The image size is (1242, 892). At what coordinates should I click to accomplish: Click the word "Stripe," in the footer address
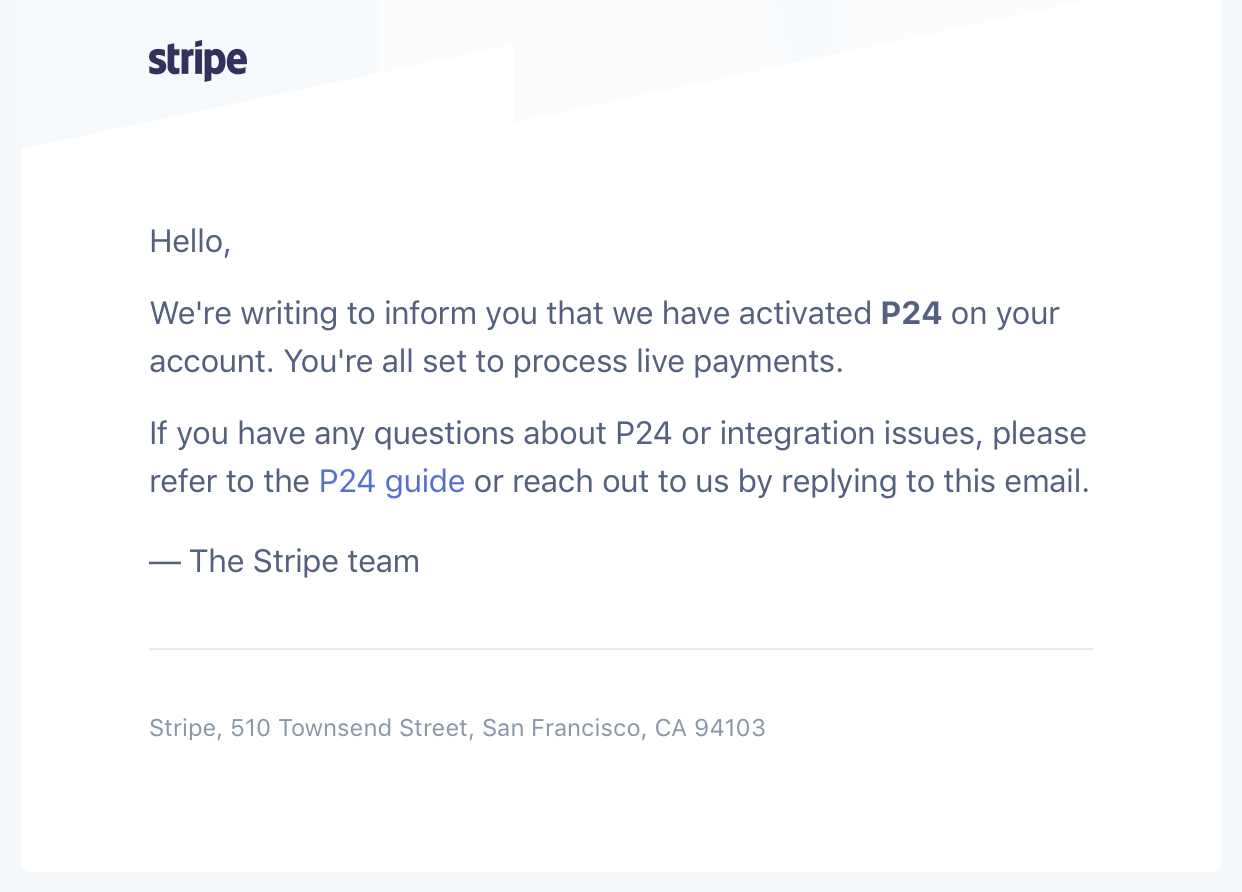(x=185, y=728)
